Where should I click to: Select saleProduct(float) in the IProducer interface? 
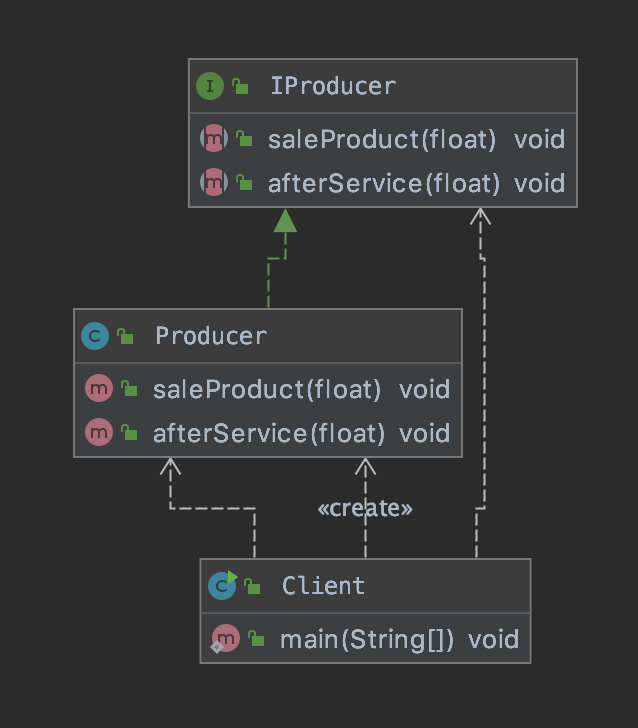(x=382, y=139)
